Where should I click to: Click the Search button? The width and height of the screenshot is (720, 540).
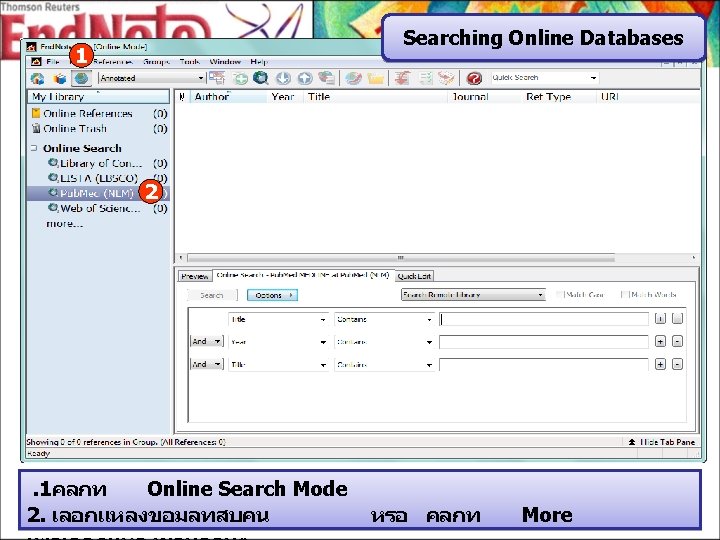pyautogui.click(x=212, y=295)
